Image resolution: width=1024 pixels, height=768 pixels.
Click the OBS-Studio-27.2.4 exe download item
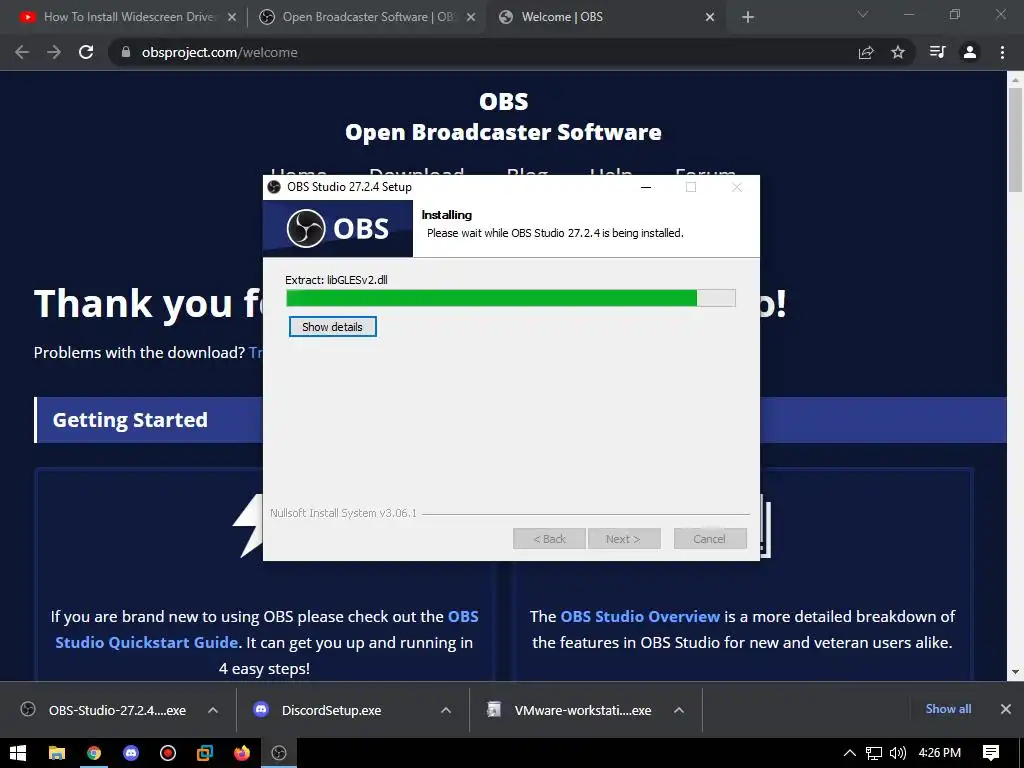coord(104,710)
